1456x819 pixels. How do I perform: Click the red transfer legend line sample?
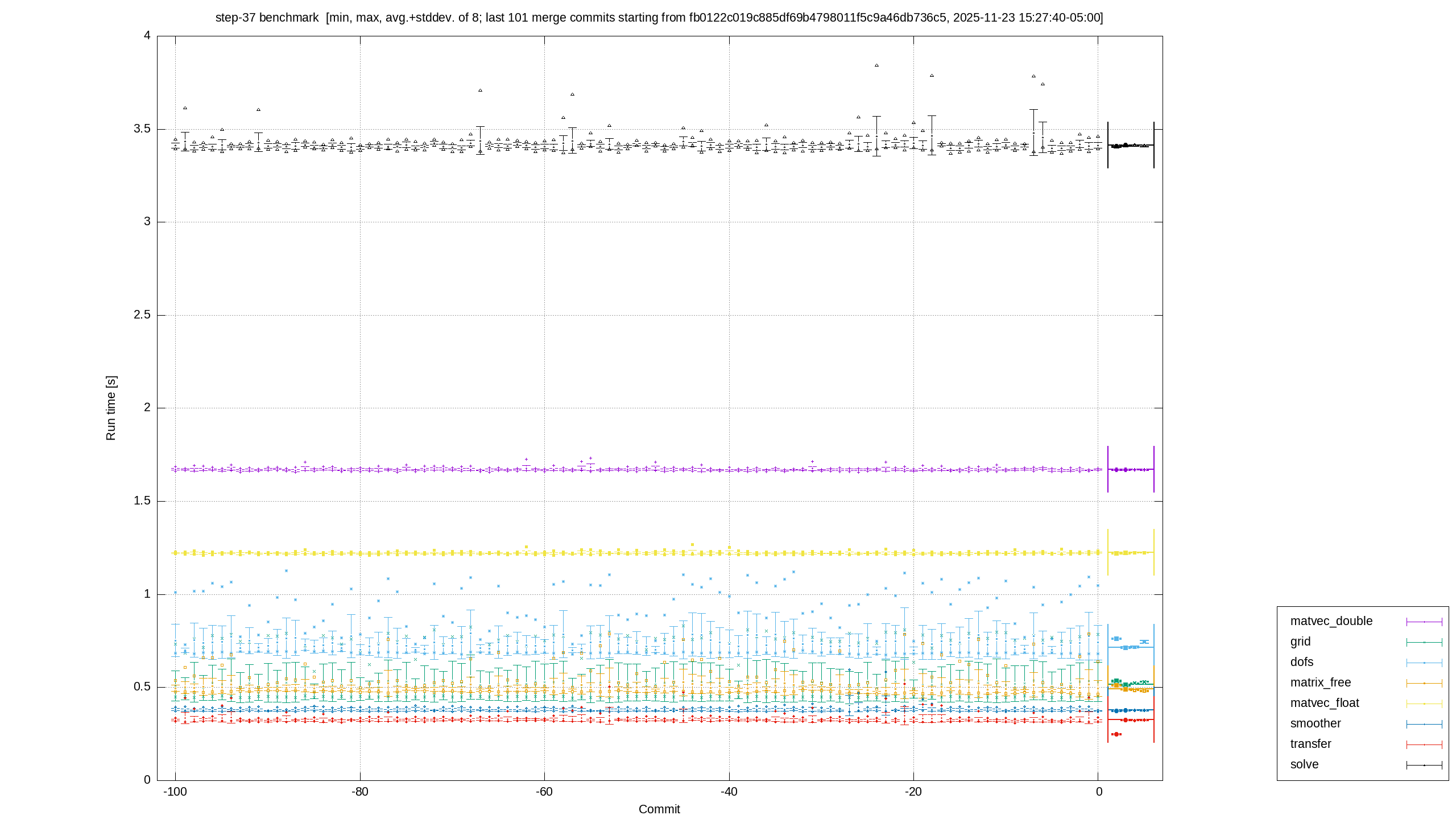click(x=1424, y=744)
